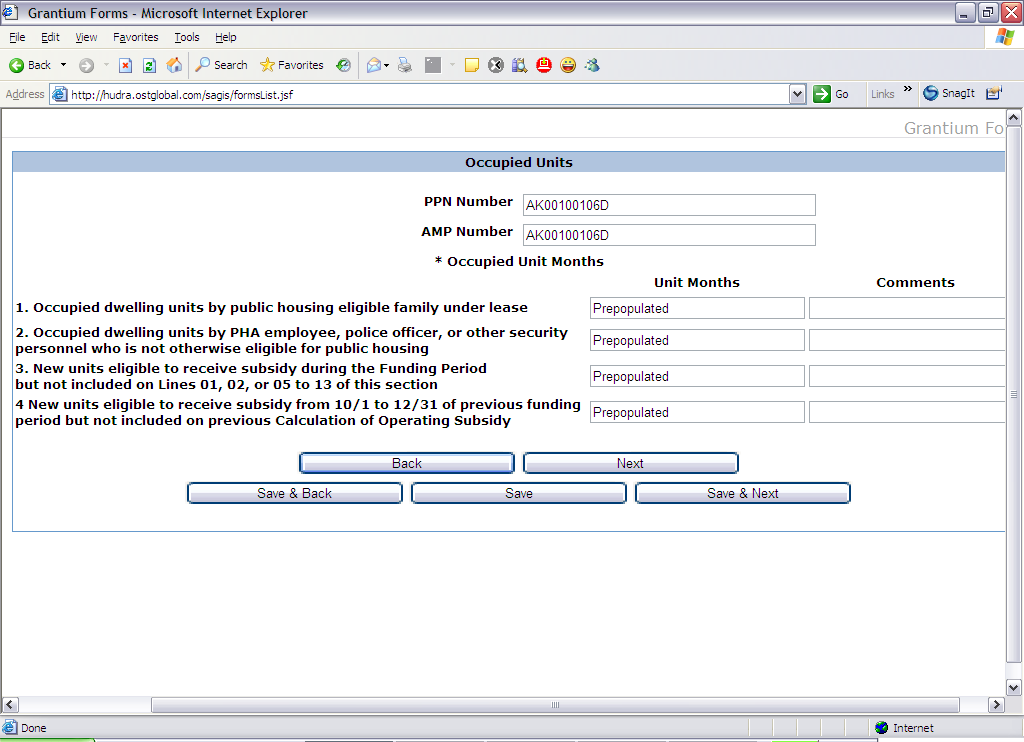Click the round X circle toolbar icon
The width and height of the screenshot is (1024, 742).
point(496,65)
